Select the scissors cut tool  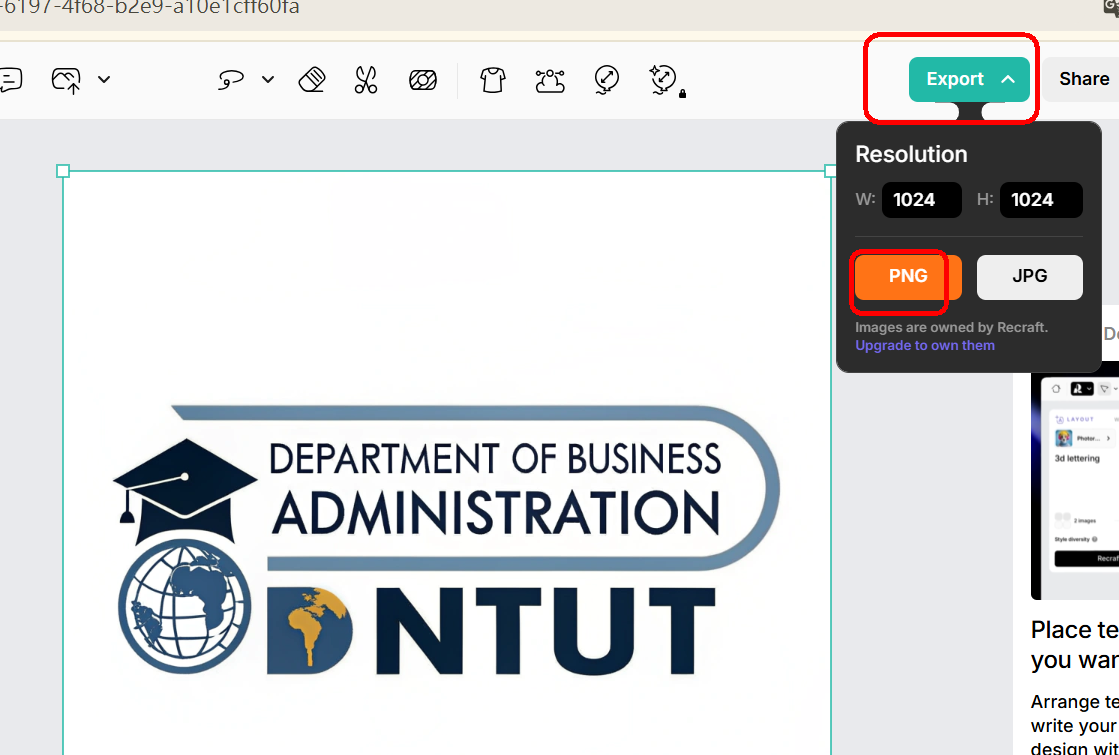click(365, 79)
